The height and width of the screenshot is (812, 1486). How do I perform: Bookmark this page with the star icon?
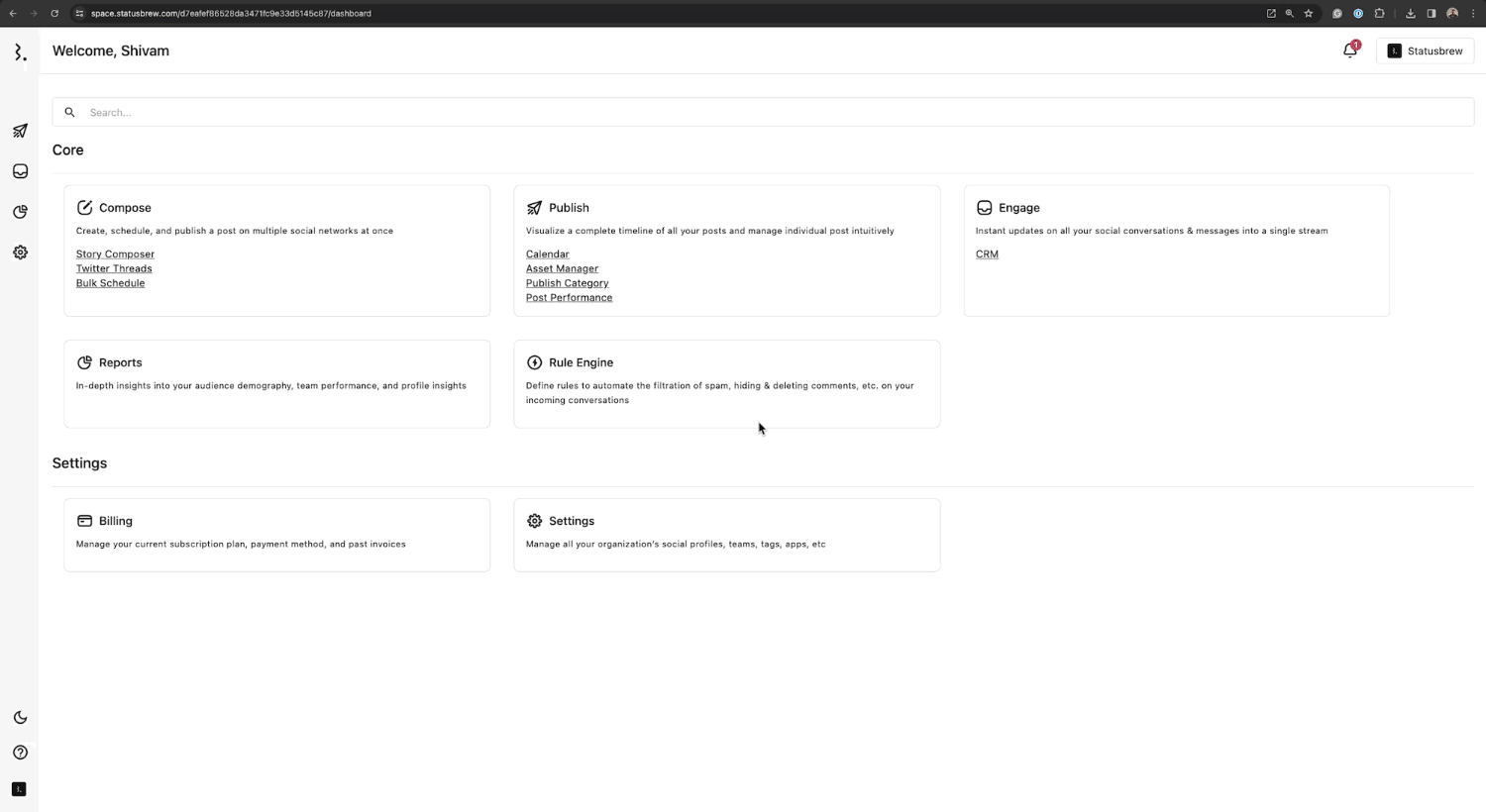pos(1309,13)
